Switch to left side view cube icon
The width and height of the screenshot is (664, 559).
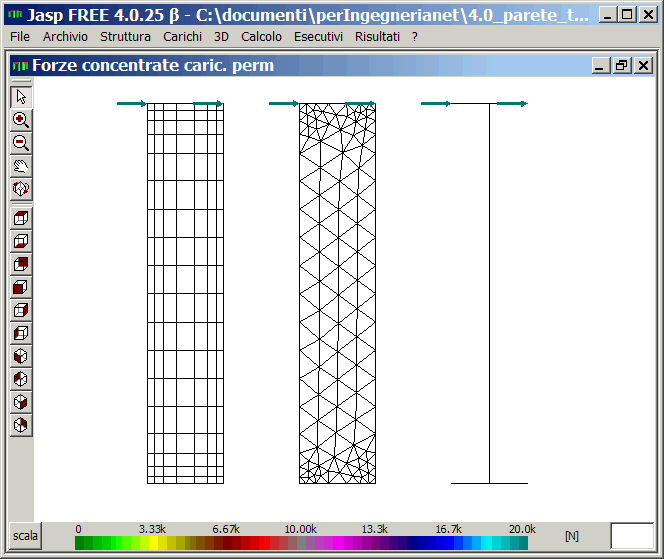(x=21, y=333)
